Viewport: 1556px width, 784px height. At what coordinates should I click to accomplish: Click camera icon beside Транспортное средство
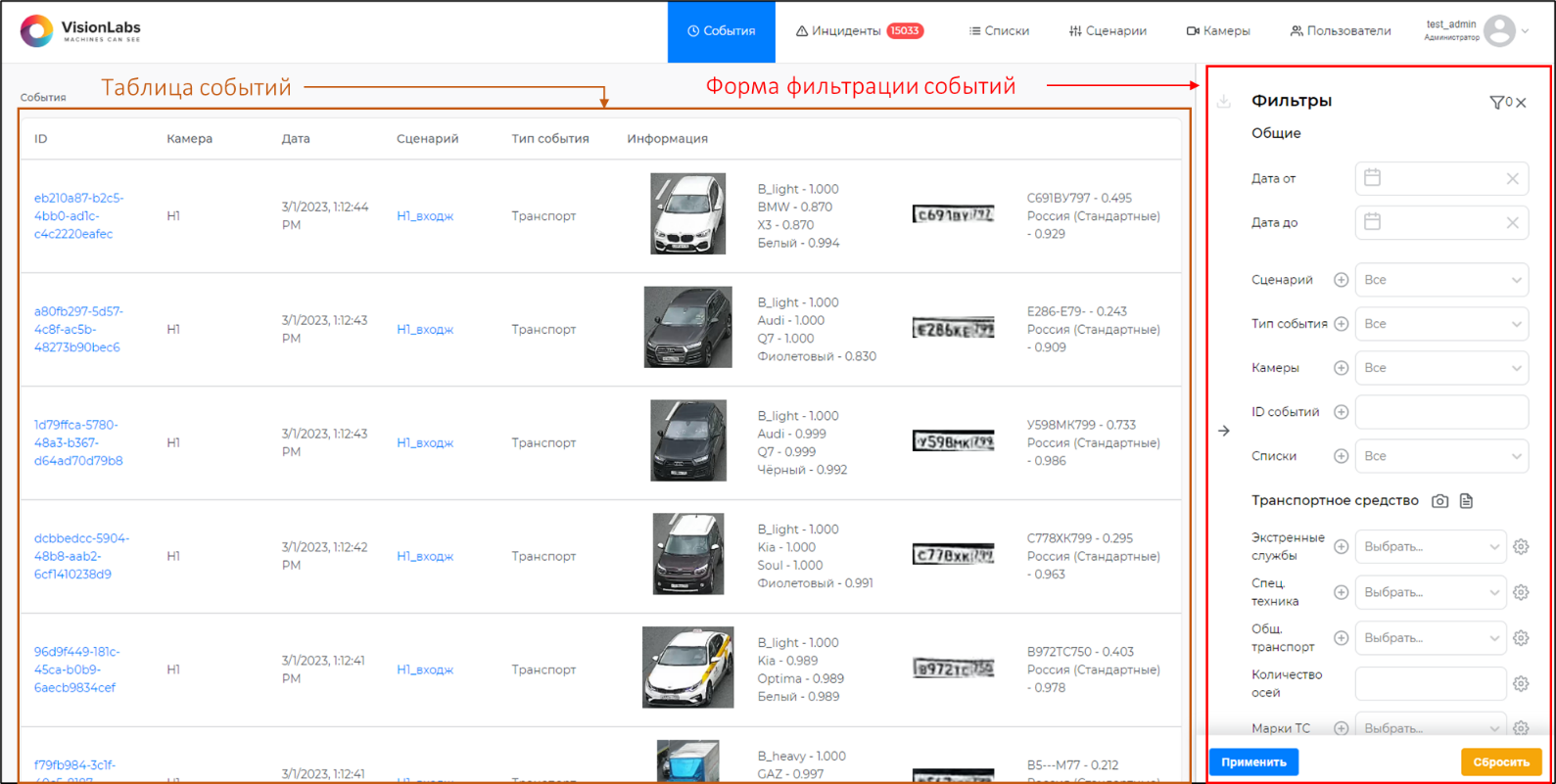pos(1439,501)
